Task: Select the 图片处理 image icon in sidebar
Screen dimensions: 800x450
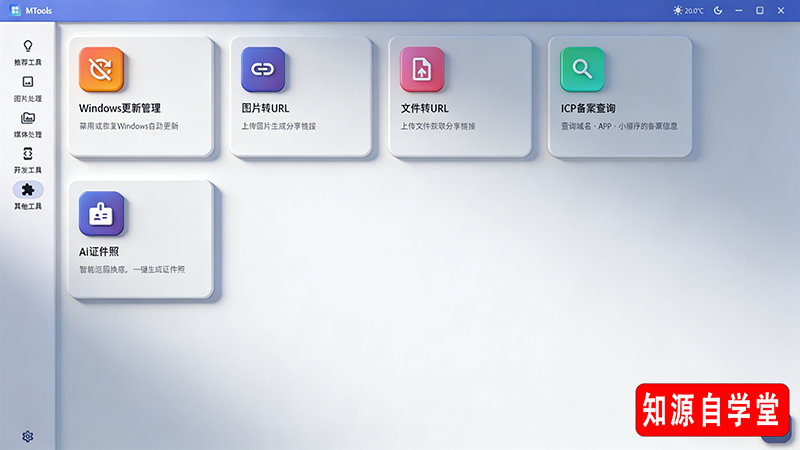Action: coord(28,82)
